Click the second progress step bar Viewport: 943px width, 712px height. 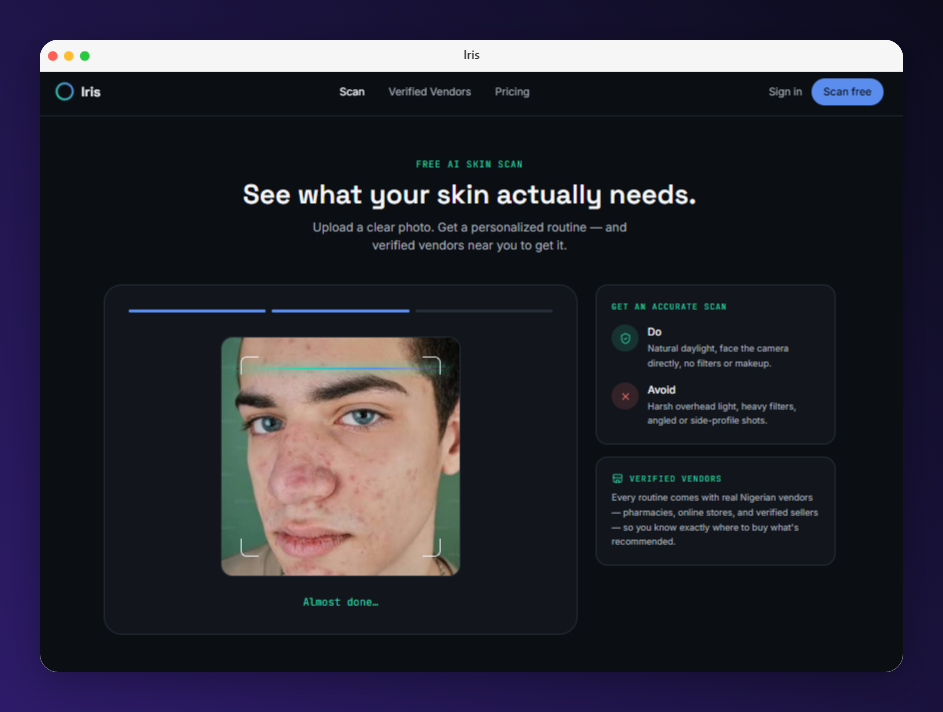coord(340,311)
